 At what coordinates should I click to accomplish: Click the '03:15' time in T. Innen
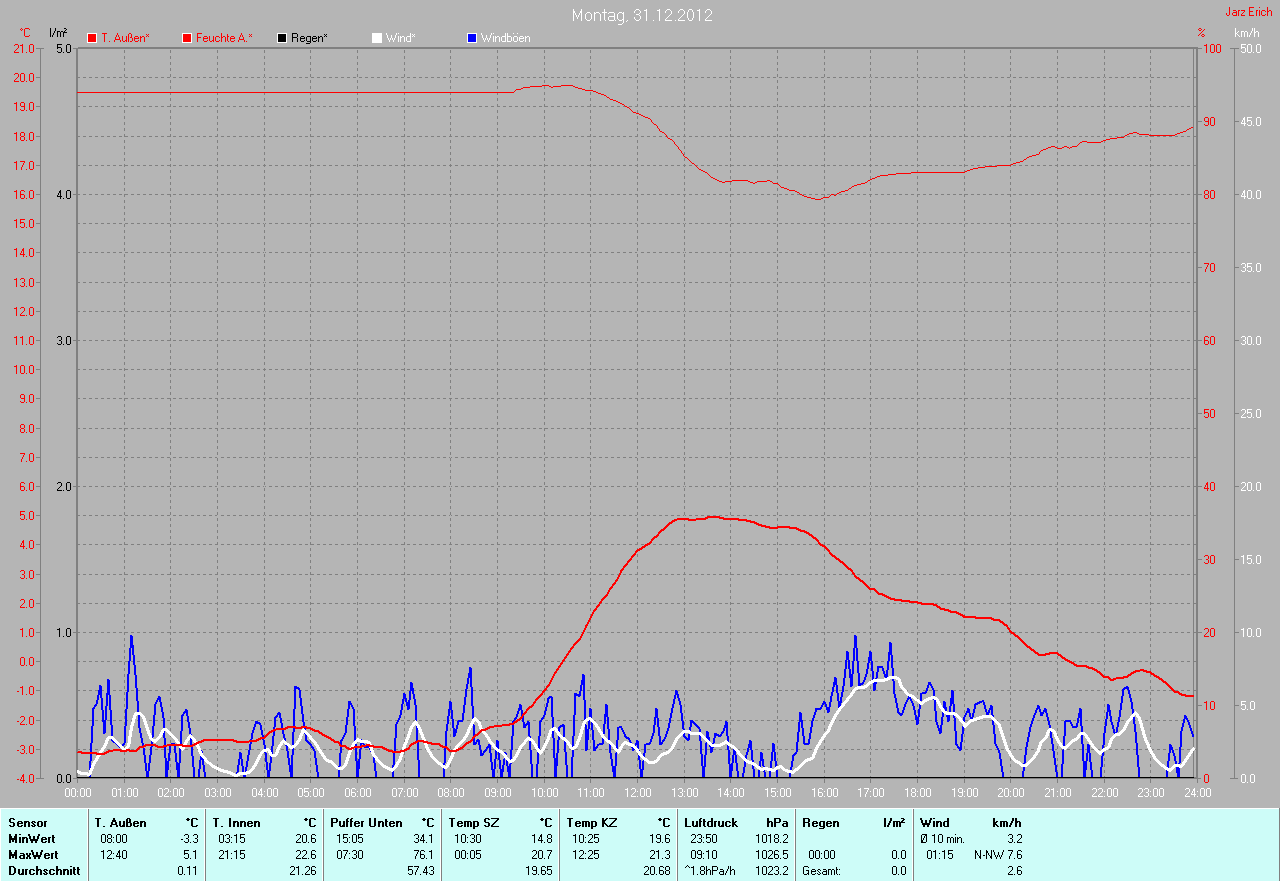point(232,839)
